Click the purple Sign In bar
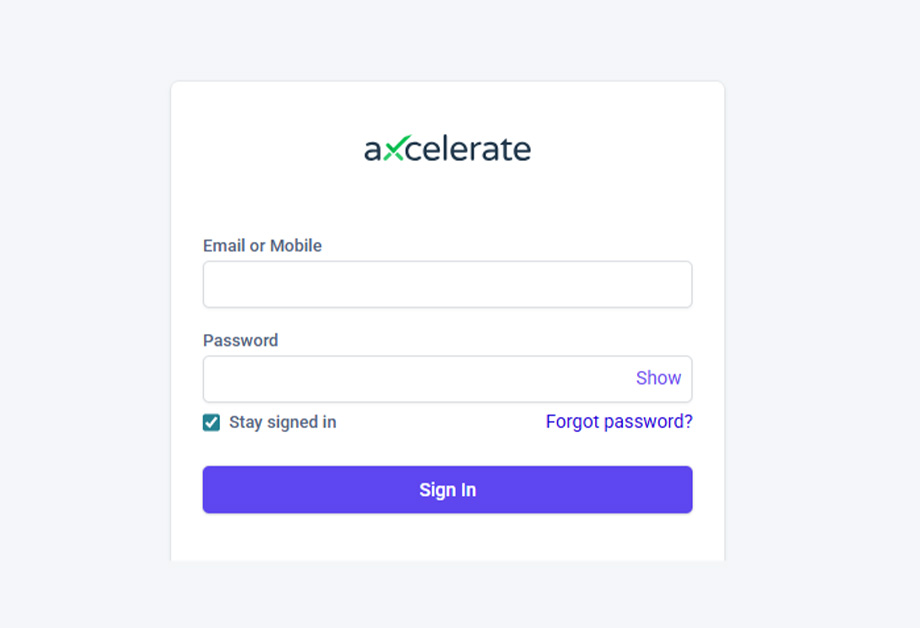920x628 pixels. pyautogui.click(x=447, y=490)
